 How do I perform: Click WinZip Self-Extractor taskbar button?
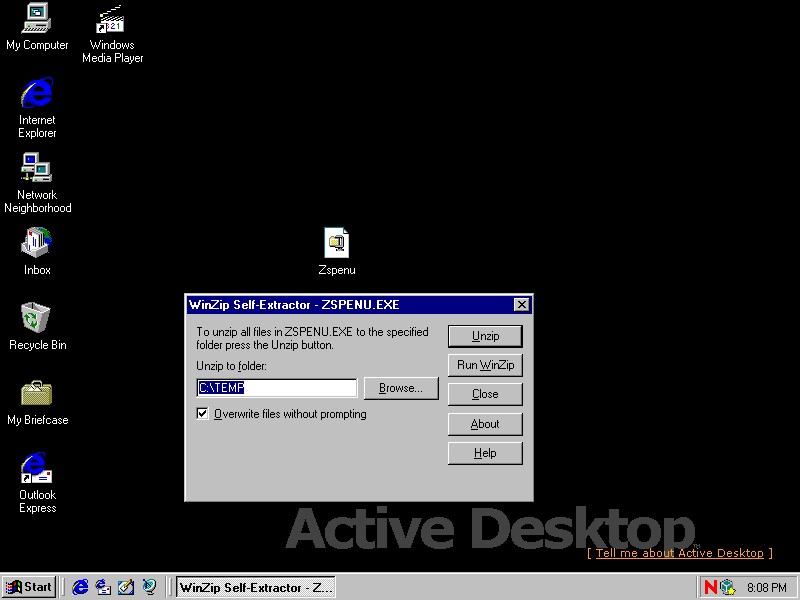click(256, 587)
